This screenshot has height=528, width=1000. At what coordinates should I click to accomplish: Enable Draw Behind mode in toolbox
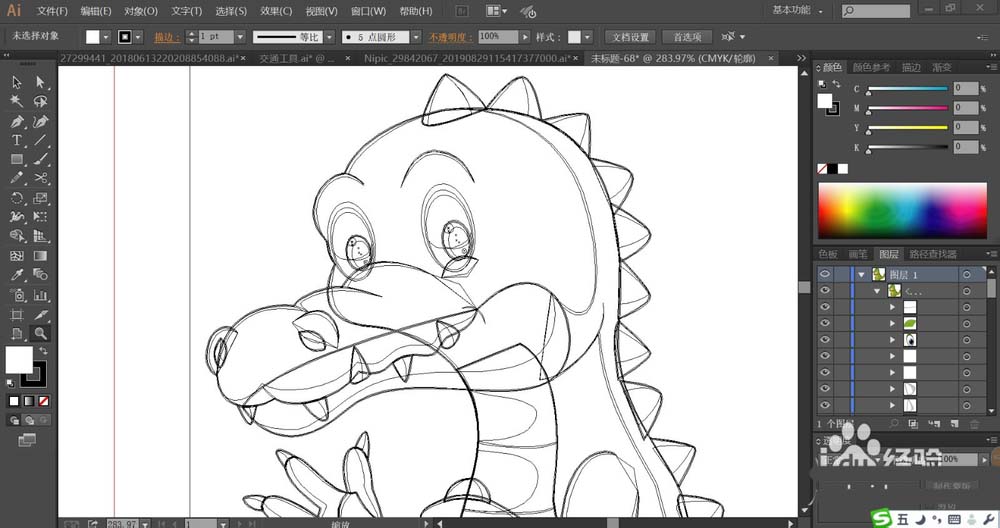[x=29, y=420]
